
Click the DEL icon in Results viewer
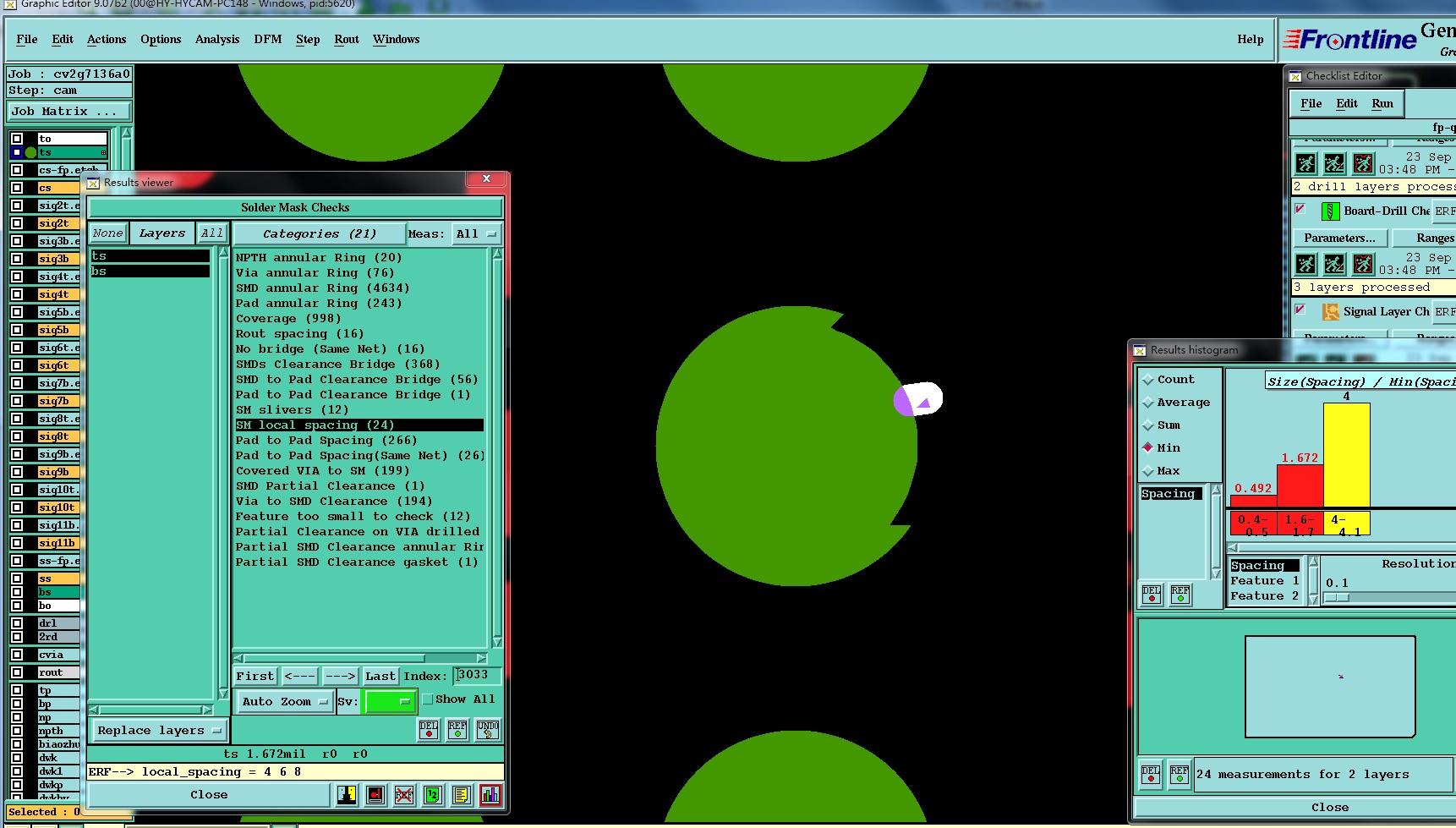click(429, 730)
